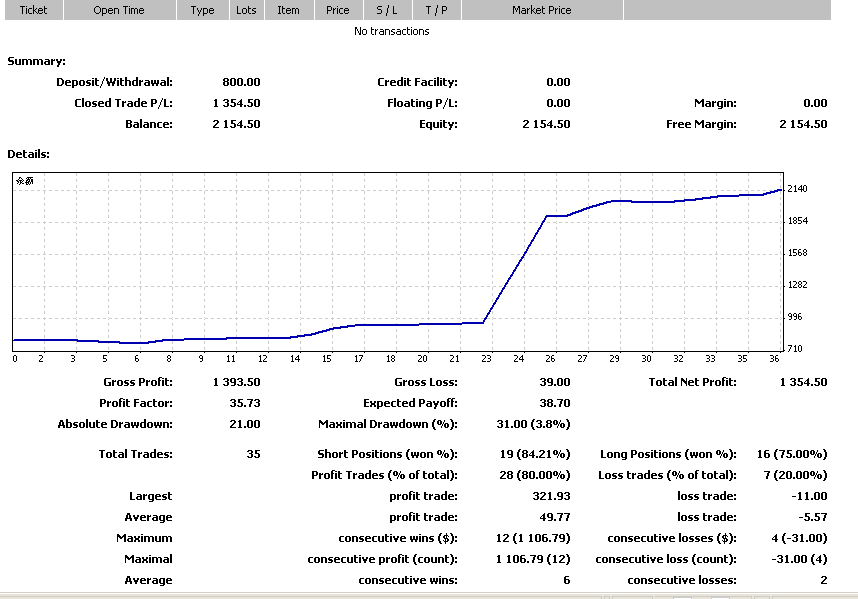The height and width of the screenshot is (599, 858).
Task: Click the No transactions row
Action: tap(391, 31)
